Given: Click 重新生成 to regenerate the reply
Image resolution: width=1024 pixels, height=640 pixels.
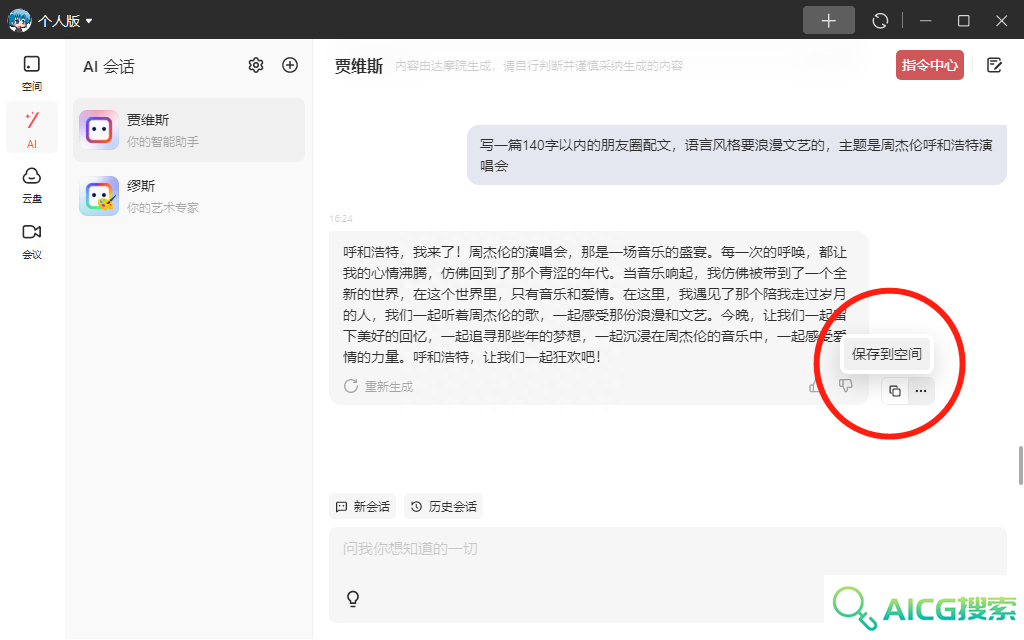Looking at the screenshot, I should pyautogui.click(x=379, y=387).
